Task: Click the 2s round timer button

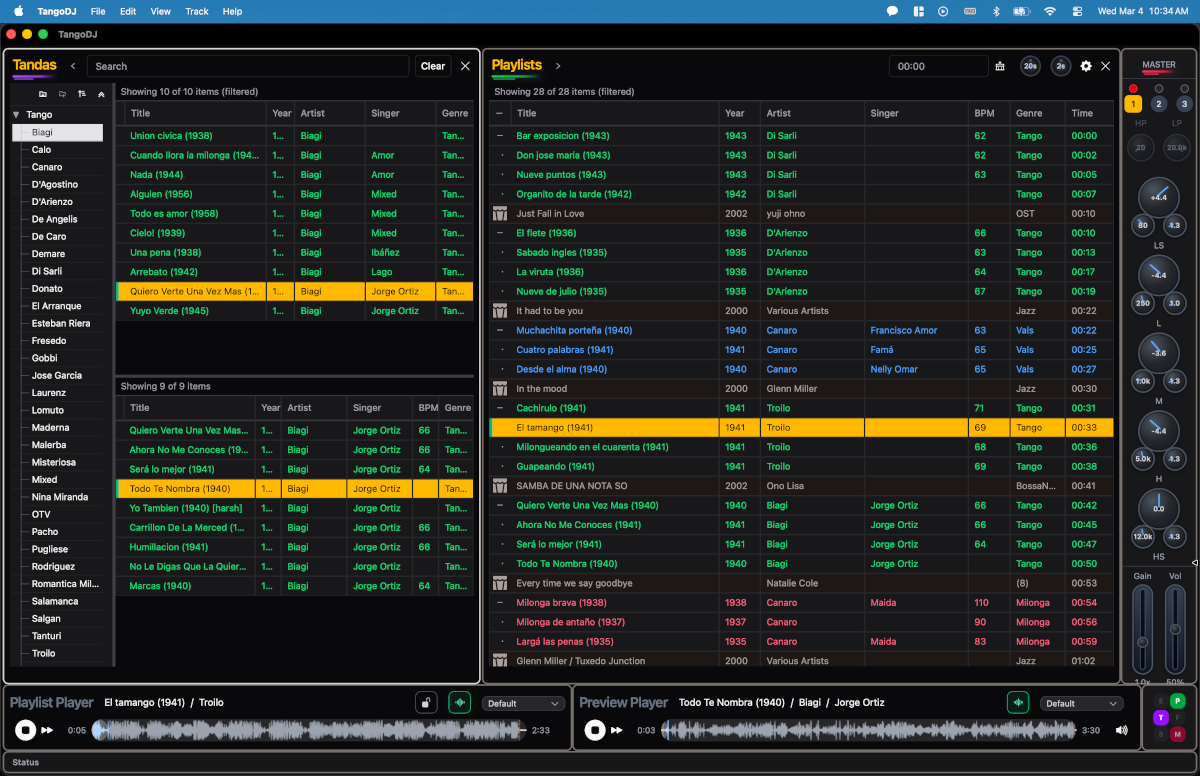Action: pos(1060,66)
